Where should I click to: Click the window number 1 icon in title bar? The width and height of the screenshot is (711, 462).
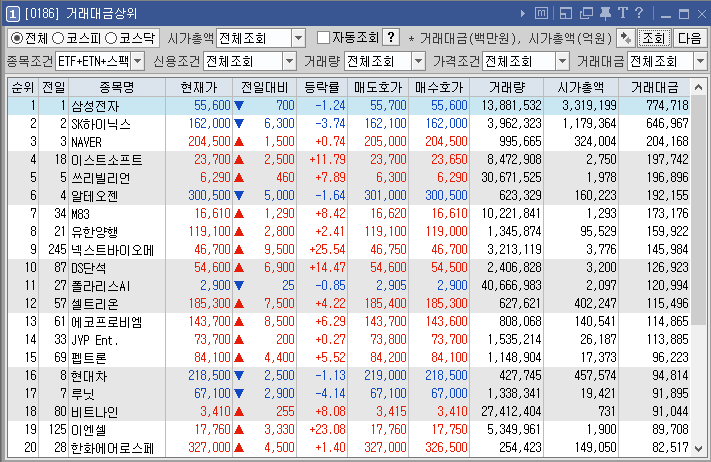[x=12, y=14]
